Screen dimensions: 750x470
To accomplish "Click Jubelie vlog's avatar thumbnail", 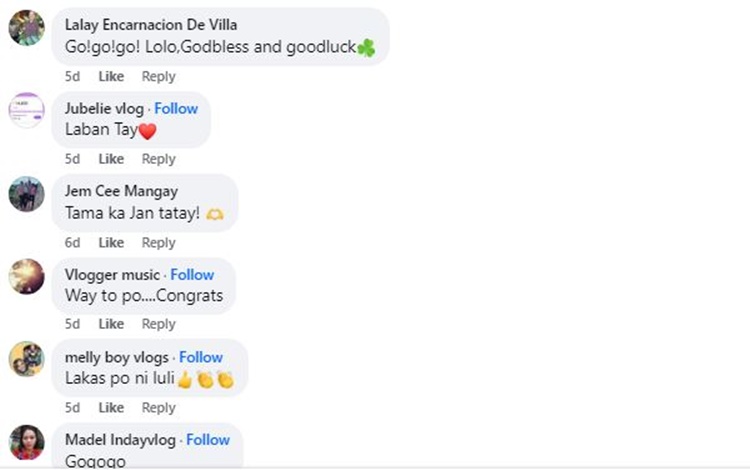I will [26, 110].
